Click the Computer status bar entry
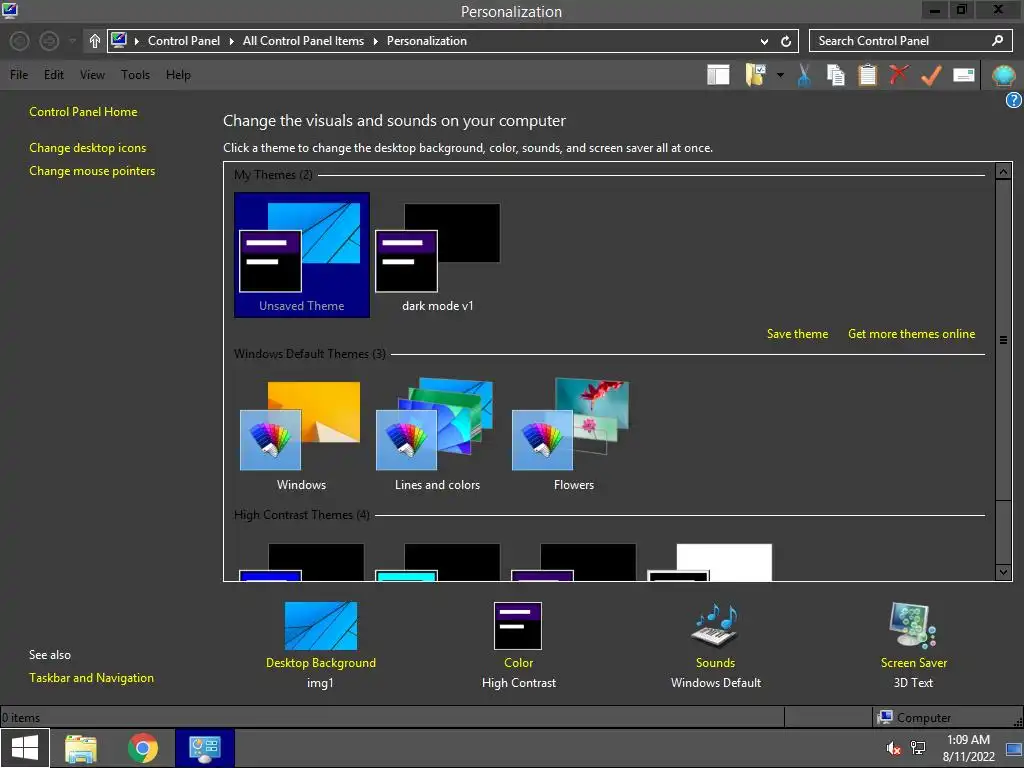 click(x=916, y=717)
